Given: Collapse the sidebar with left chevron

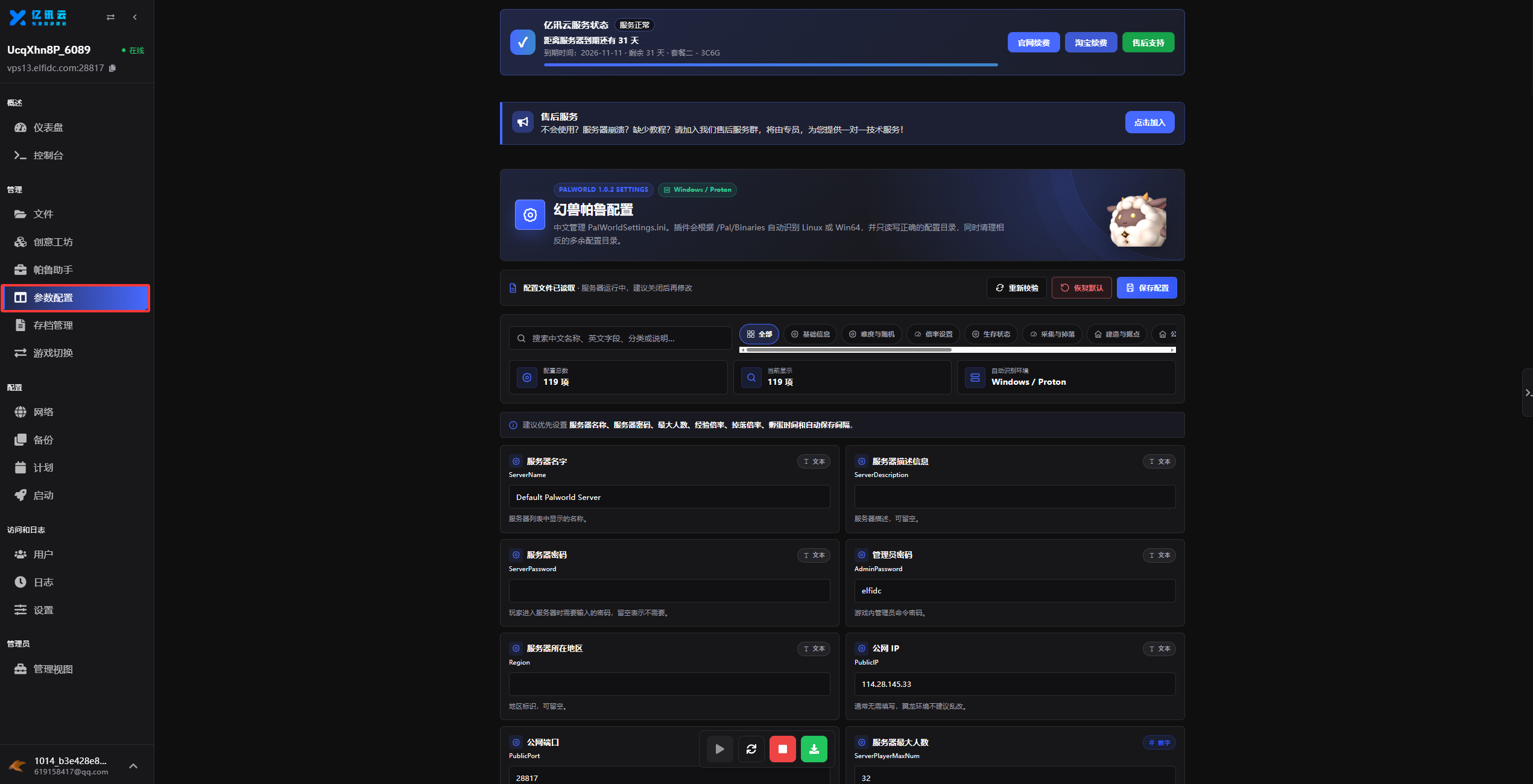Looking at the screenshot, I should pyautogui.click(x=135, y=17).
